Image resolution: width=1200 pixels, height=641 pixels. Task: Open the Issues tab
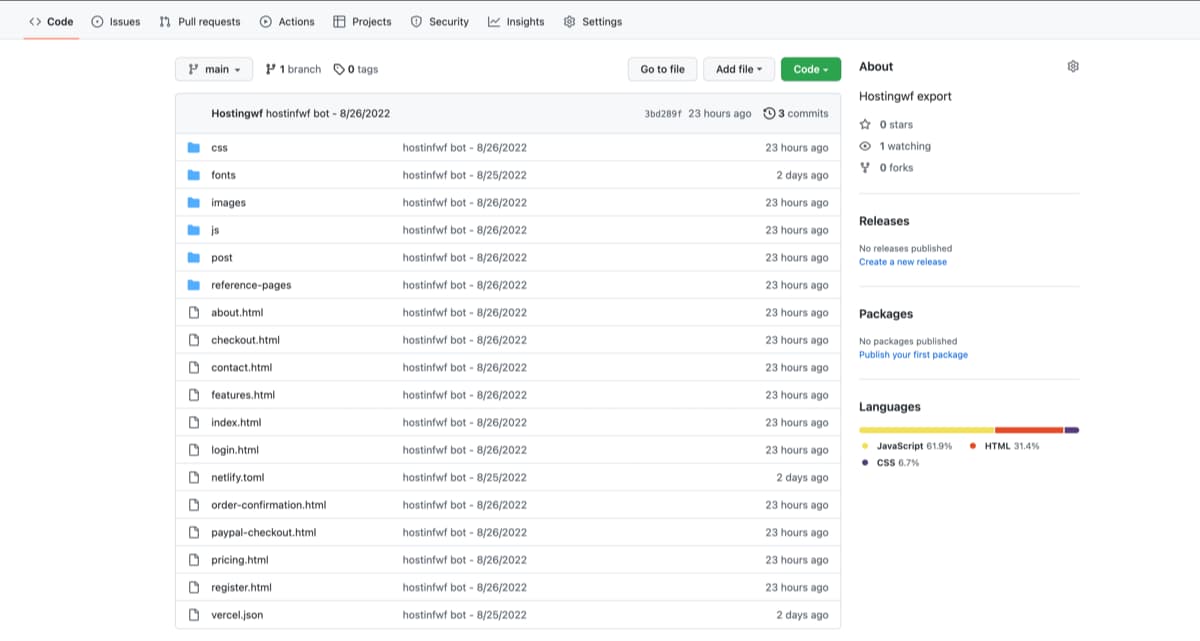[x=116, y=21]
